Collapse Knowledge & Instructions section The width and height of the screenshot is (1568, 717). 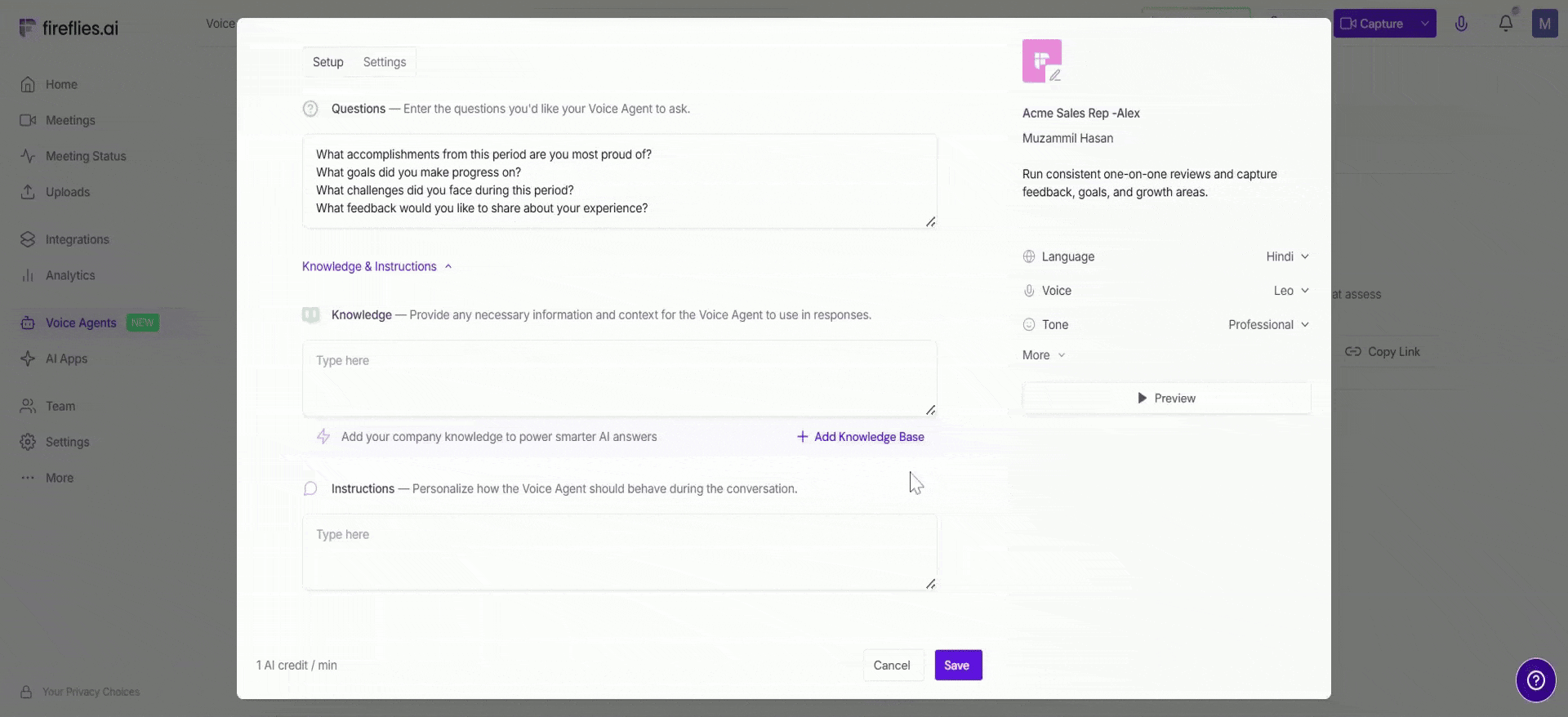376,266
